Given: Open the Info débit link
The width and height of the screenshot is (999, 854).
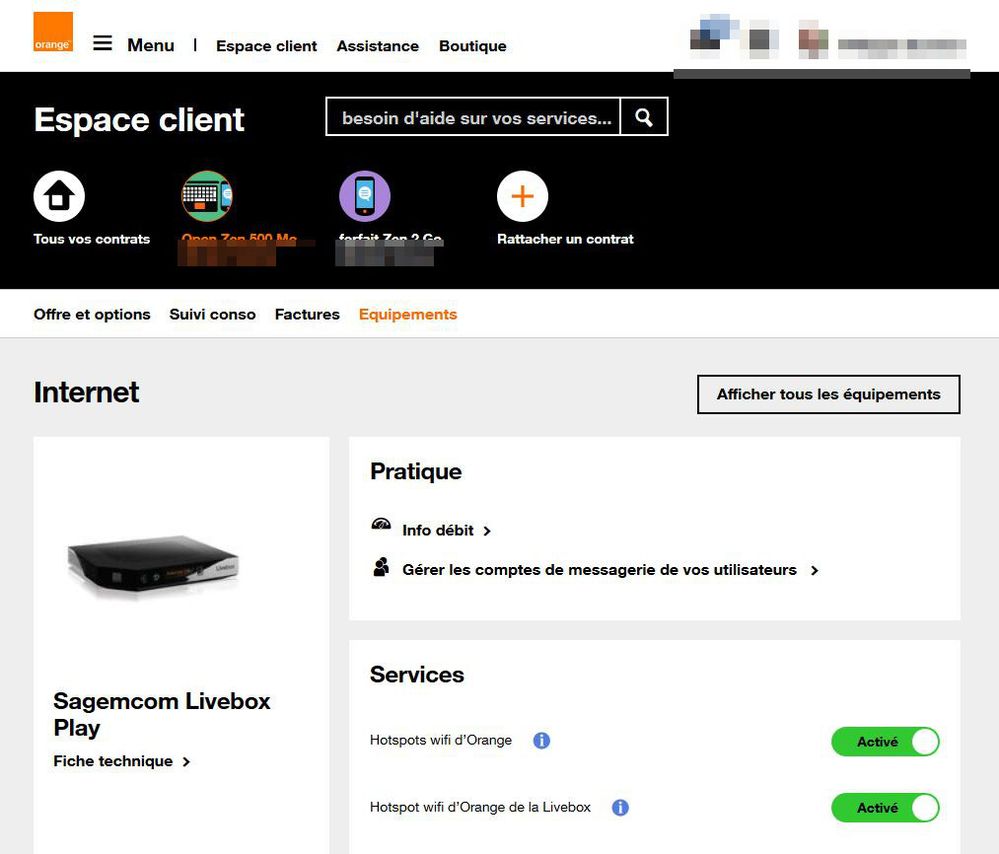Looking at the screenshot, I should click(x=438, y=530).
